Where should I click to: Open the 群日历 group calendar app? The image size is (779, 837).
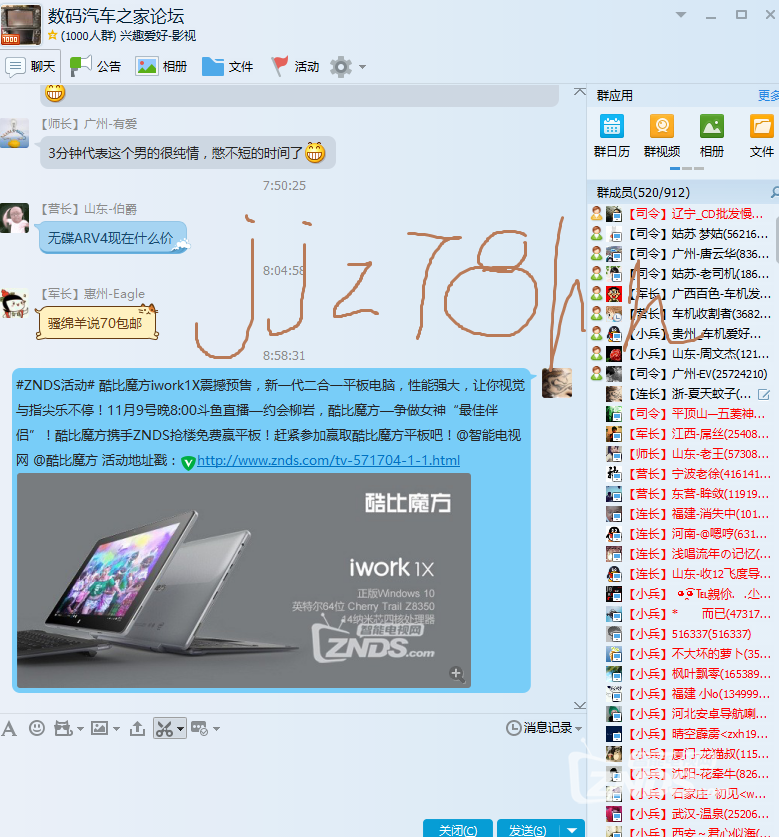(x=611, y=136)
